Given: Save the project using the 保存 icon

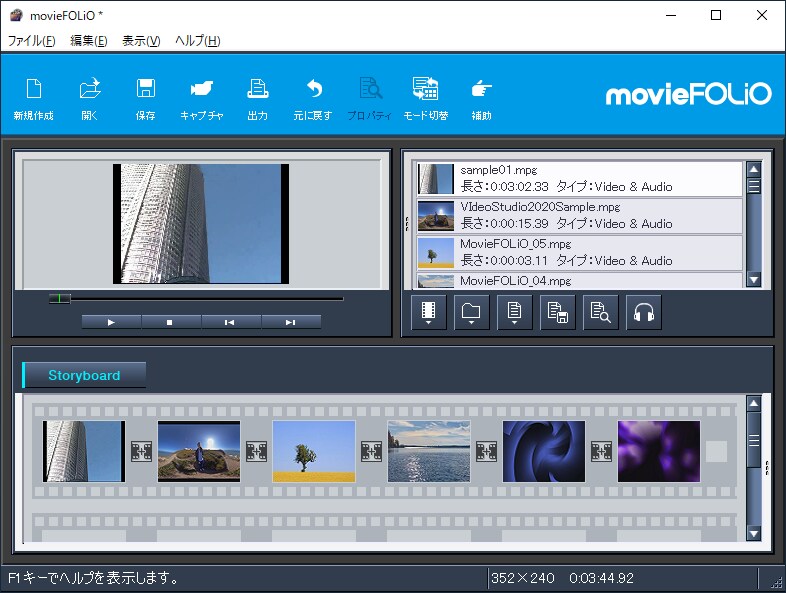Looking at the screenshot, I should pos(145,98).
